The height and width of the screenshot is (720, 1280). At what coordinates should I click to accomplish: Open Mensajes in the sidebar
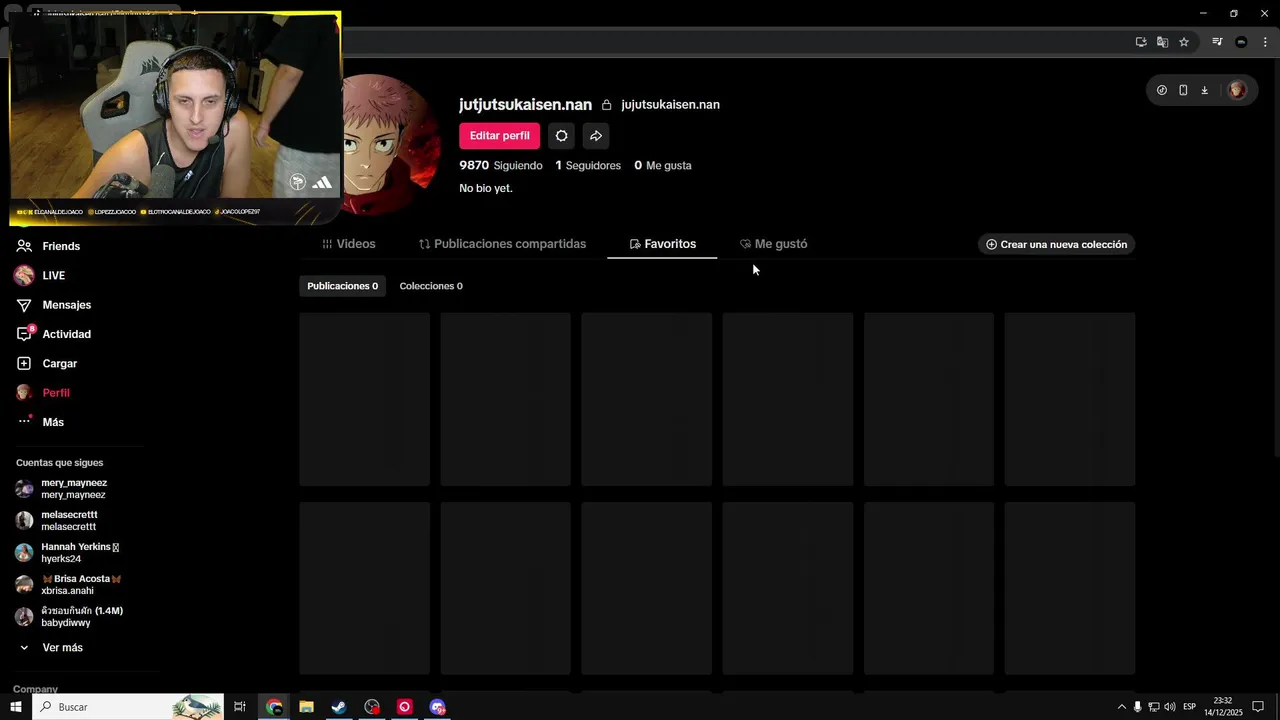(53, 305)
